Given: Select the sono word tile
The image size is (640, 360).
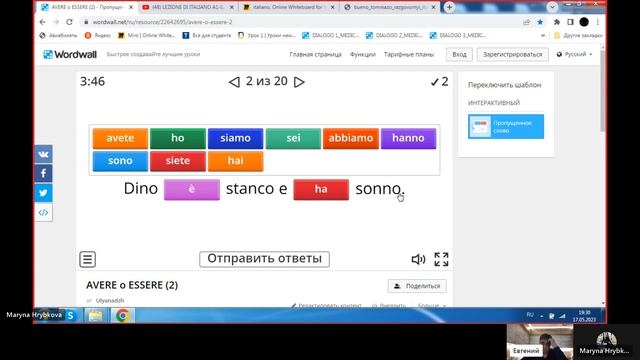Looking at the screenshot, I should pos(120,161).
